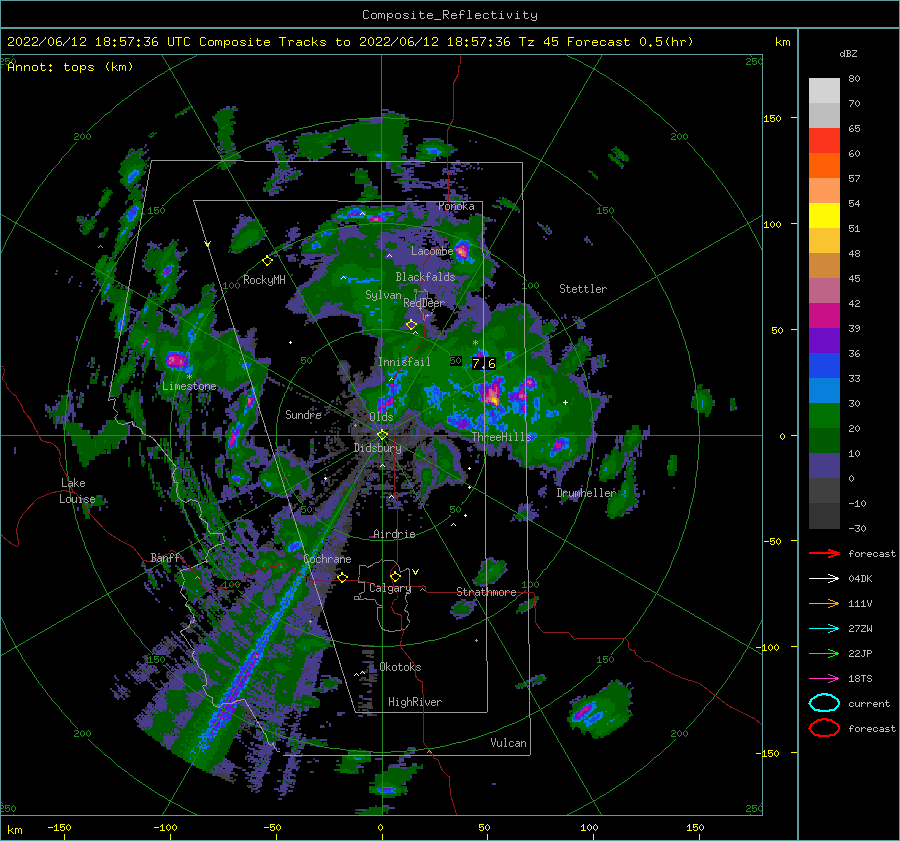This screenshot has width=900, height=841.
Task: Click the red forecast ellipse in legend
Action: (x=824, y=728)
